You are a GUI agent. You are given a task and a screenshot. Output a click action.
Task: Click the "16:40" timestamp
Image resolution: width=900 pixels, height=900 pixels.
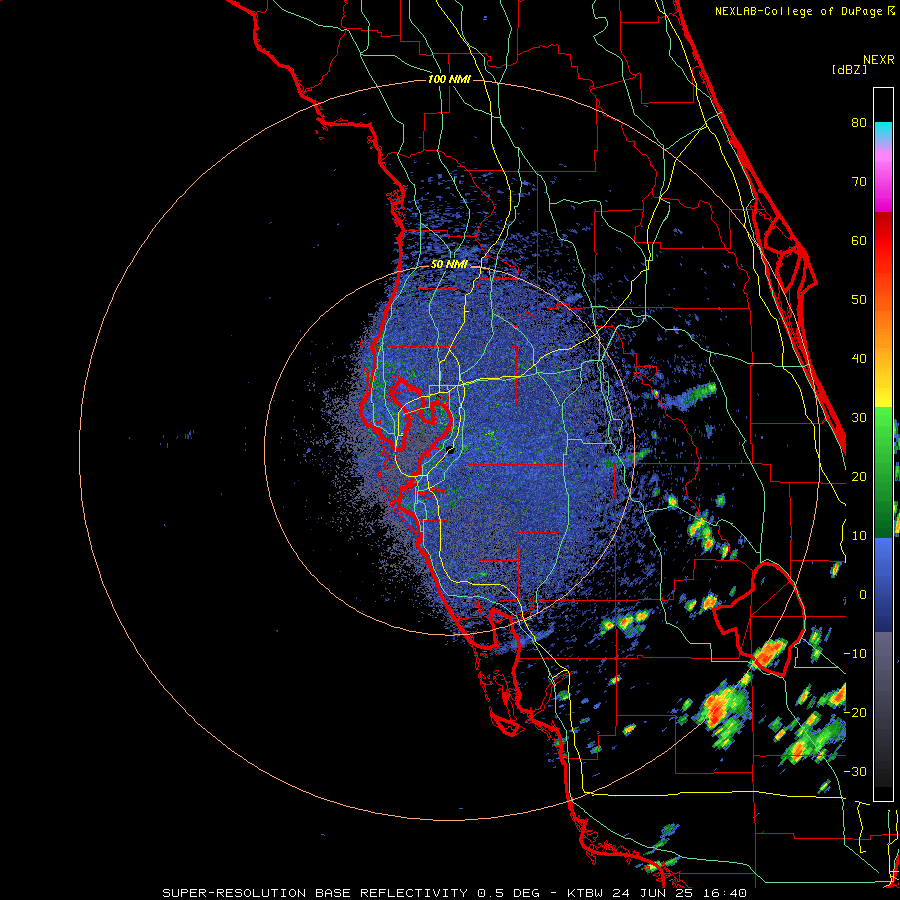click(724, 893)
